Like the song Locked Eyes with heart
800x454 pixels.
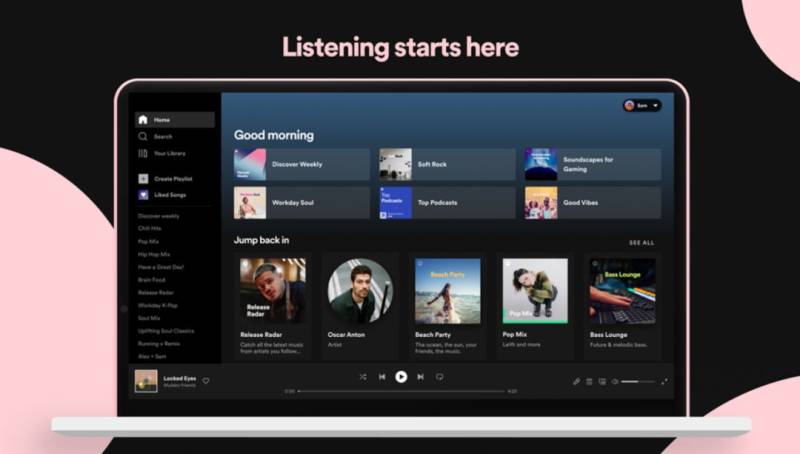pos(206,381)
